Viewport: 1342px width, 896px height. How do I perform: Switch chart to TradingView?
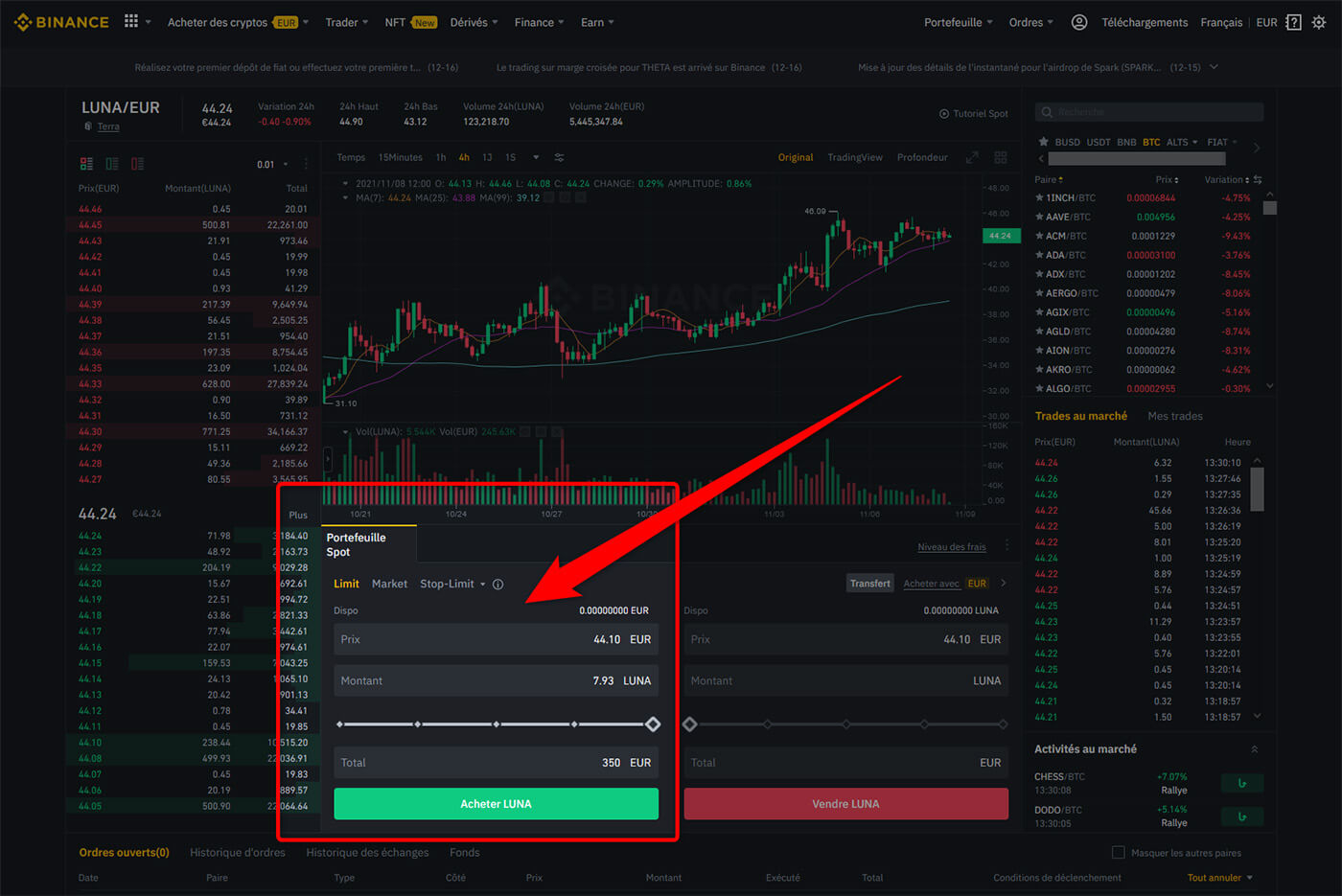855,157
